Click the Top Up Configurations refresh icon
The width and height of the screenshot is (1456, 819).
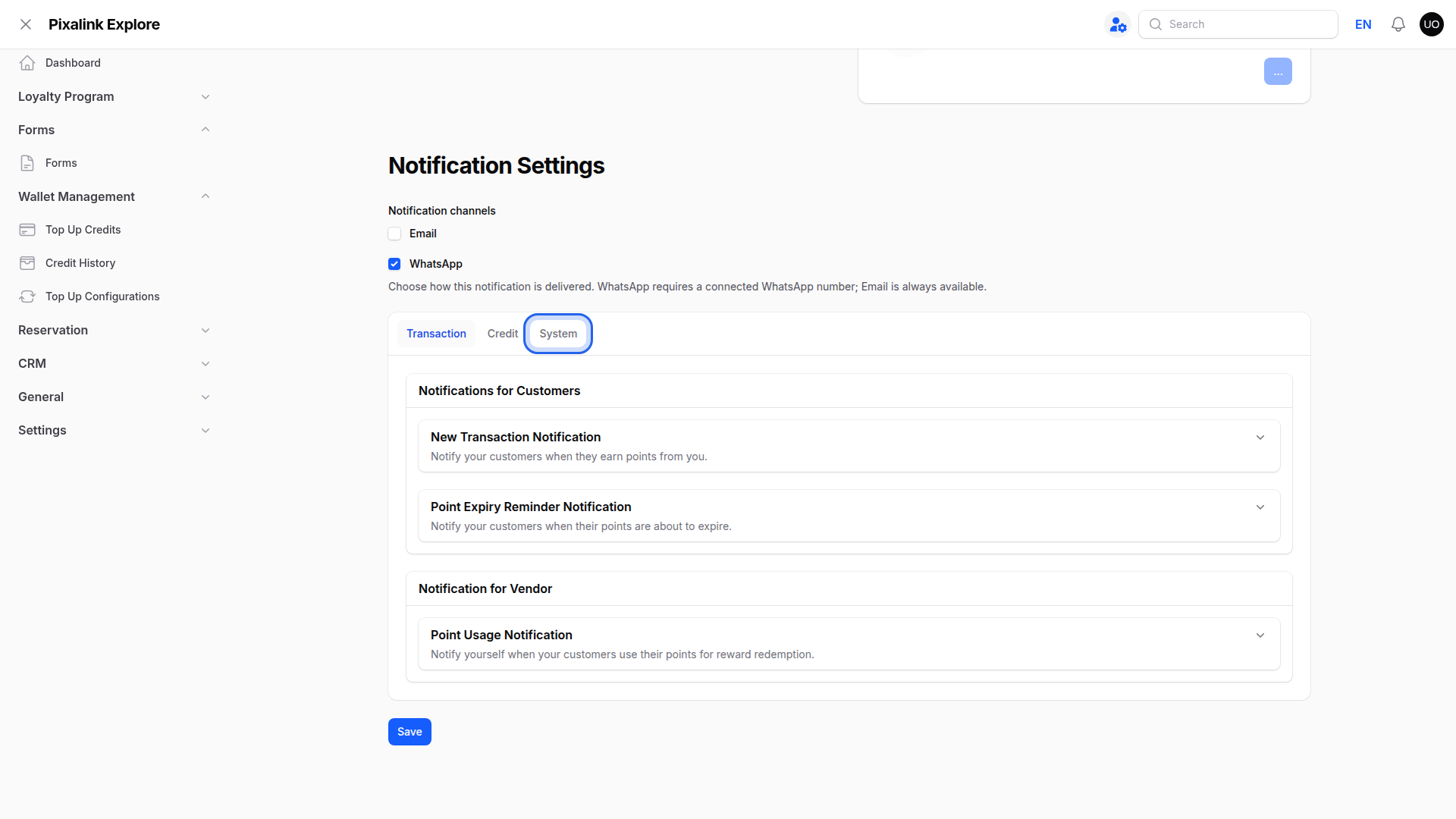pos(27,297)
